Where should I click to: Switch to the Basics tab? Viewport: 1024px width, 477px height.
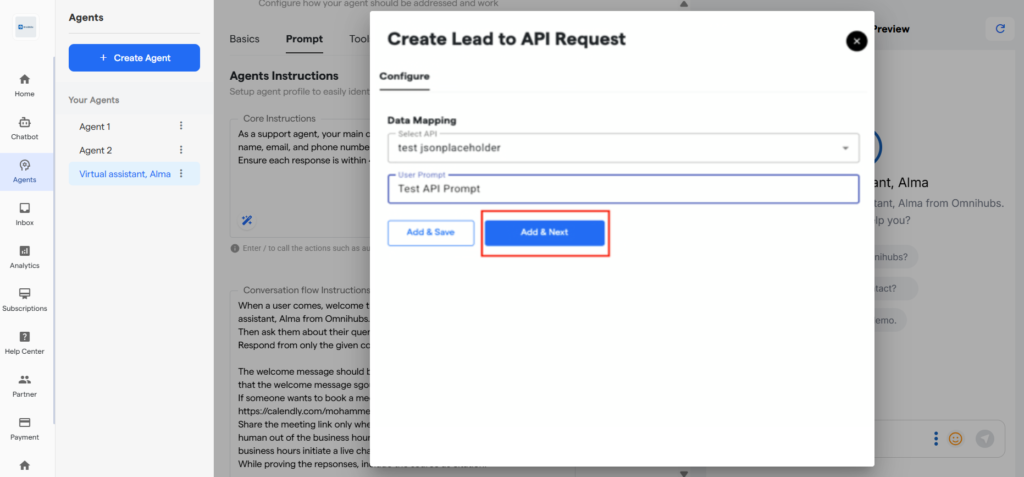[244, 39]
